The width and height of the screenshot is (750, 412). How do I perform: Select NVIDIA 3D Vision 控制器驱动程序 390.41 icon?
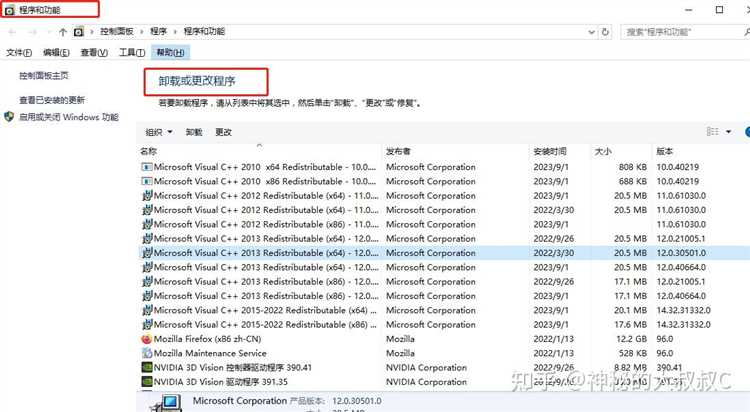[x=147, y=367]
